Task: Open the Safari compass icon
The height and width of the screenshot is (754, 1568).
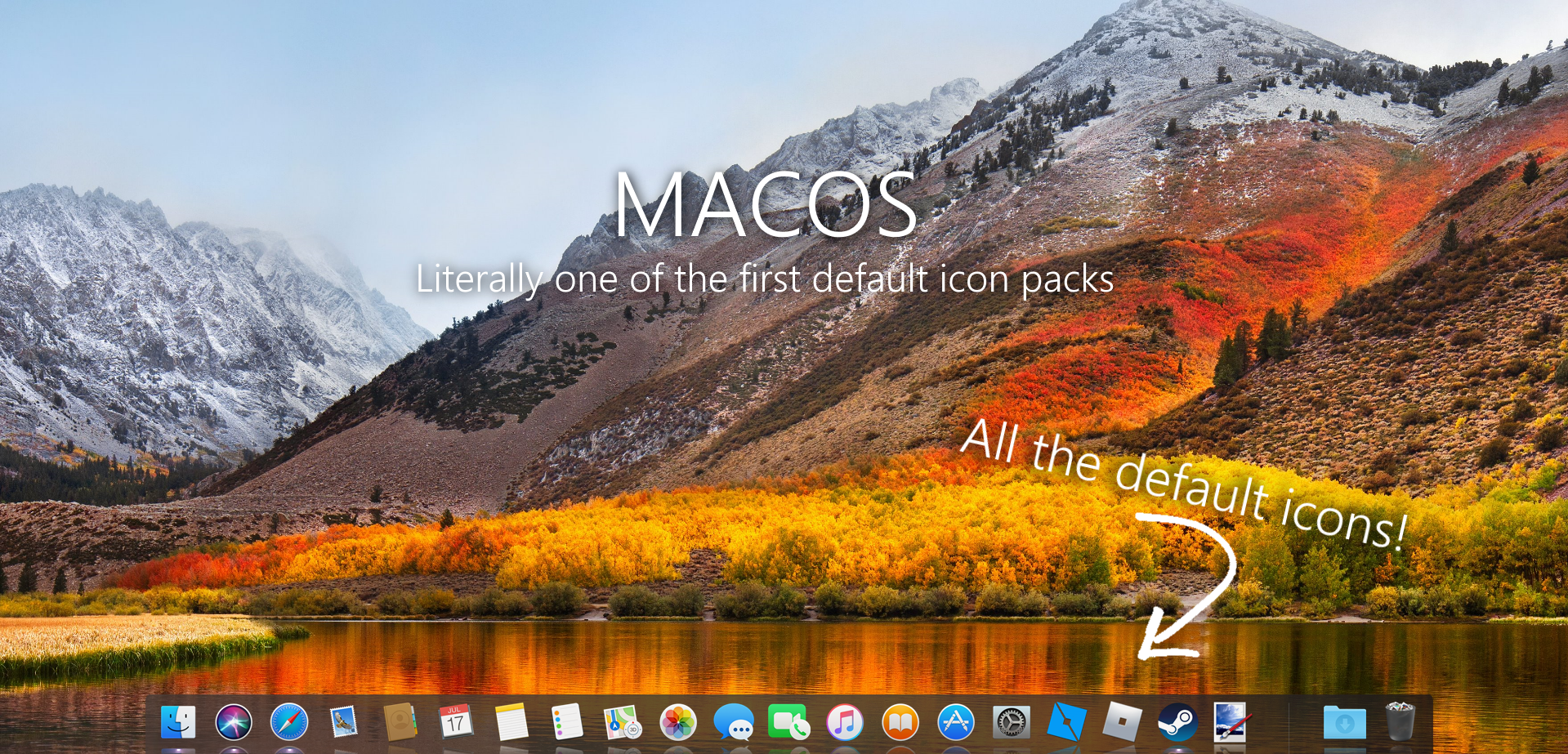Action: (289, 722)
